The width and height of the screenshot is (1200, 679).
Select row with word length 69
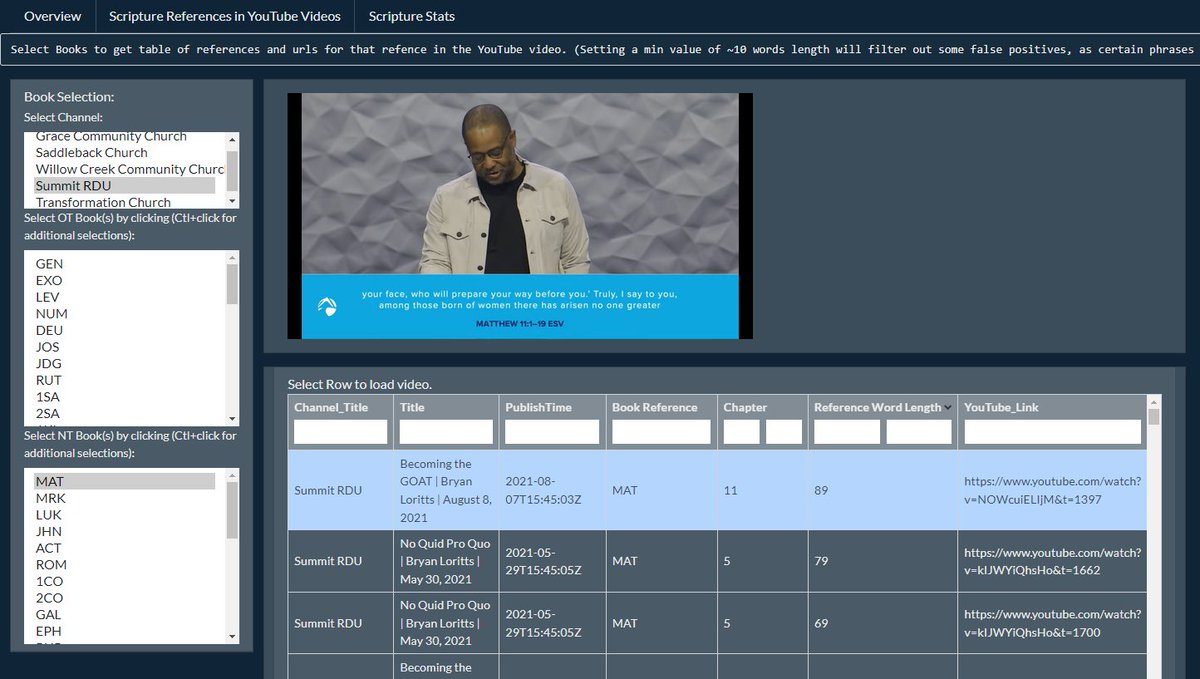click(717, 623)
